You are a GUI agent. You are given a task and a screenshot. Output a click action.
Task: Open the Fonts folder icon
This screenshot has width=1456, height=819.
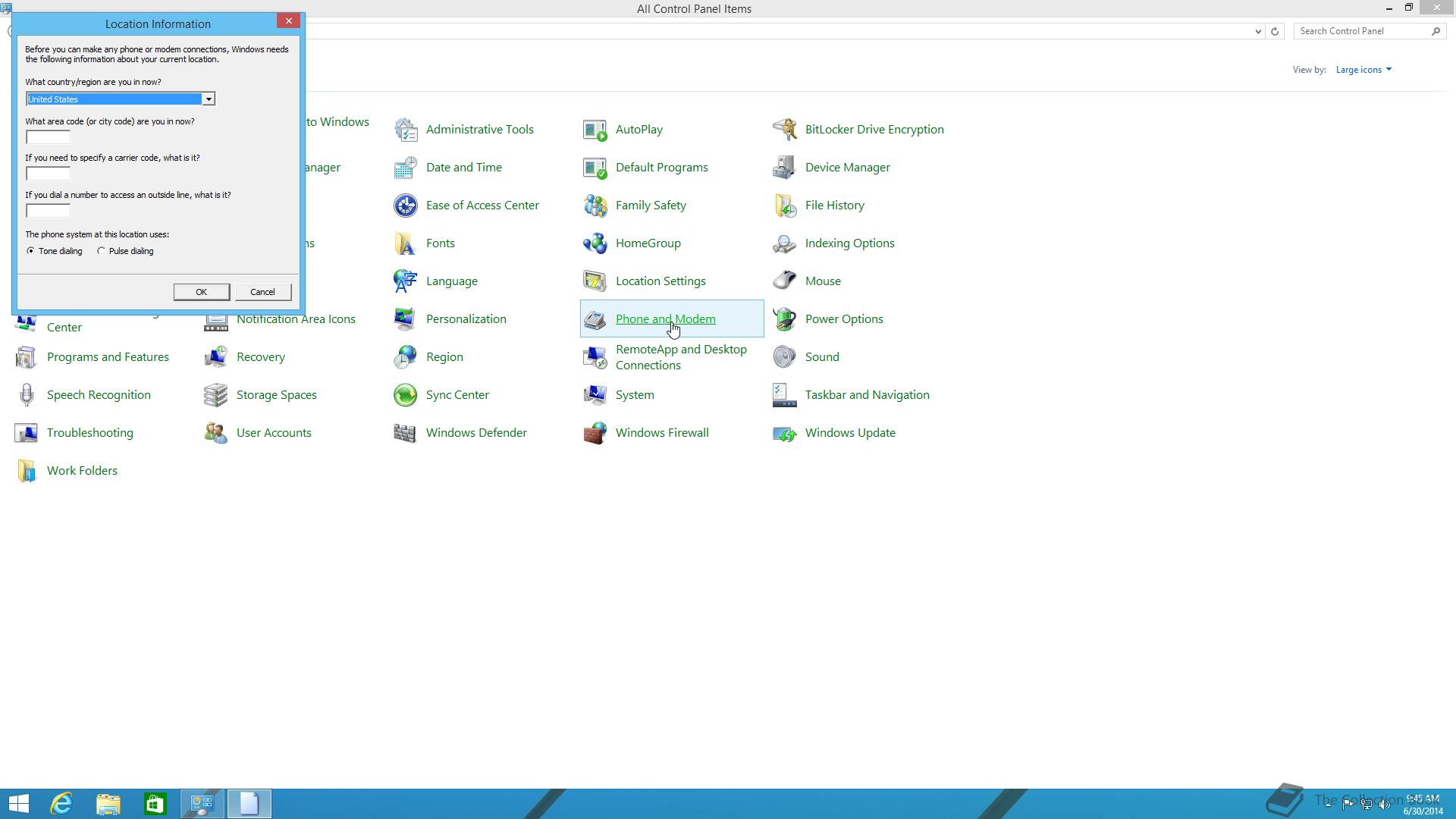click(406, 243)
